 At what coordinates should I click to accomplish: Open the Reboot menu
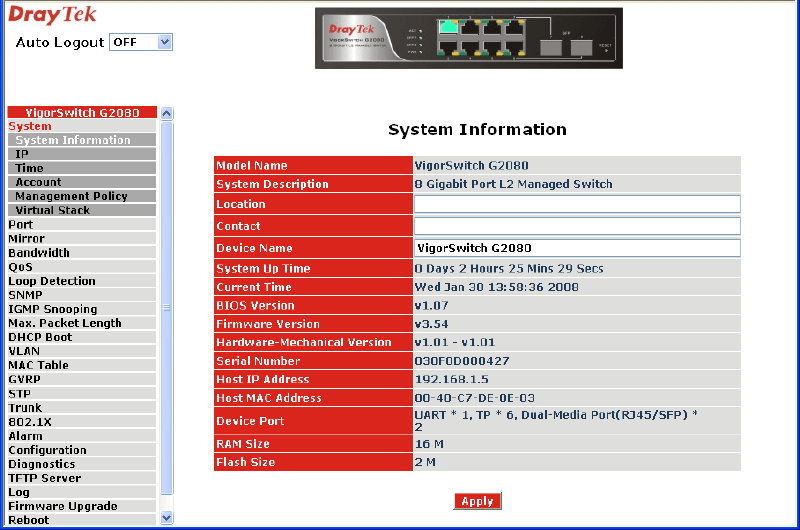click(x=82, y=520)
